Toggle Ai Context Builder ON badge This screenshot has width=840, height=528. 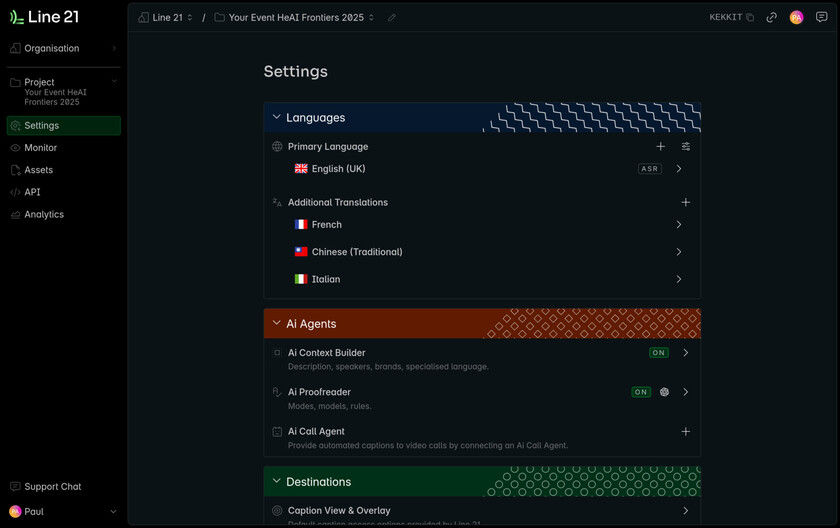(659, 353)
